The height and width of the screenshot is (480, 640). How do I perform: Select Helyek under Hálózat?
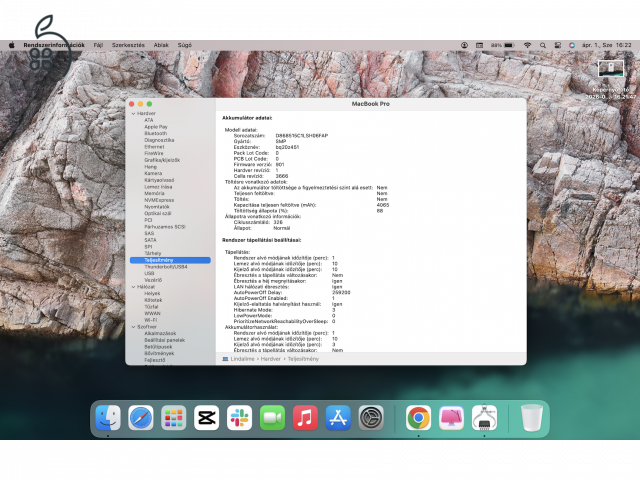[x=152, y=293]
